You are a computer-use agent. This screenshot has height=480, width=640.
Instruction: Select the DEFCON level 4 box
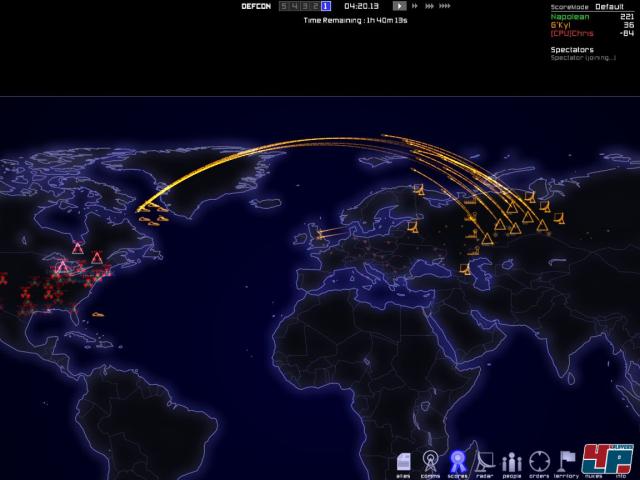coord(294,6)
